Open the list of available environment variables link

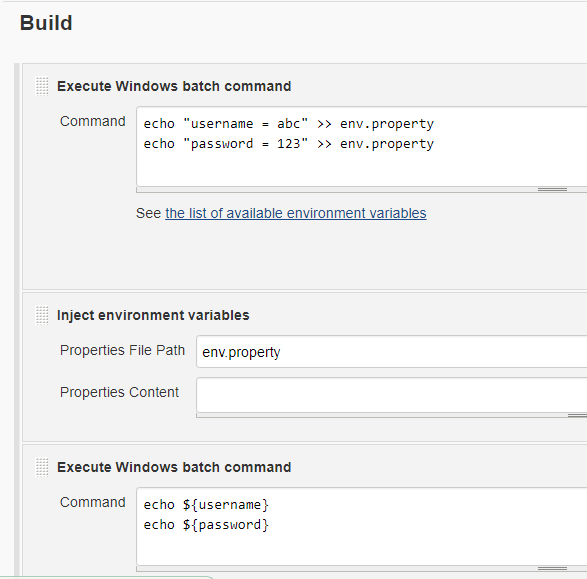[296, 213]
